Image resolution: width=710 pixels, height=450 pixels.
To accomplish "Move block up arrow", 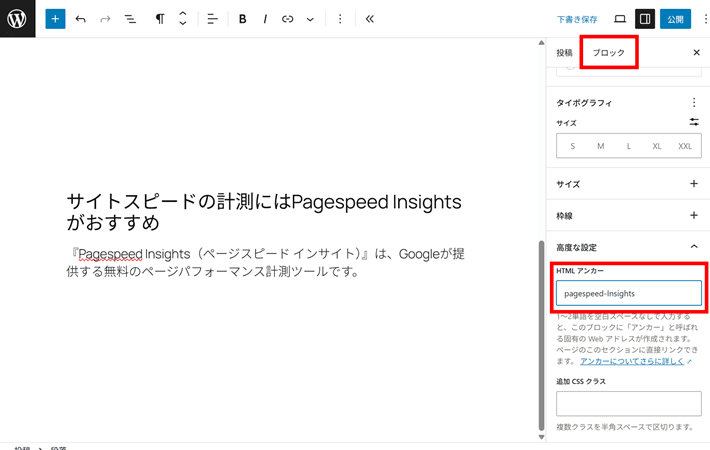I will pyautogui.click(x=183, y=14).
